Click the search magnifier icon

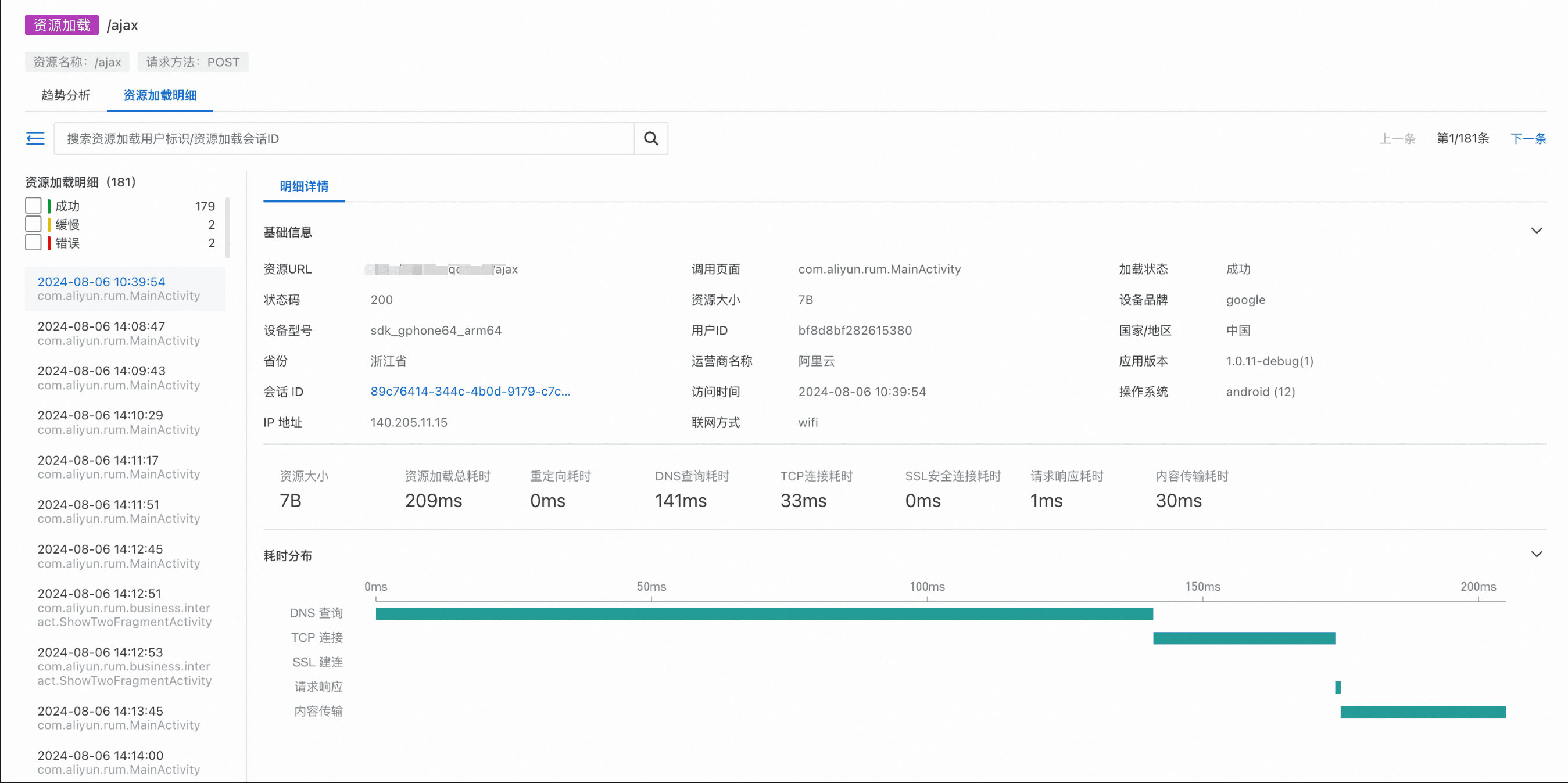pyautogui.click(x=651, y=139)
